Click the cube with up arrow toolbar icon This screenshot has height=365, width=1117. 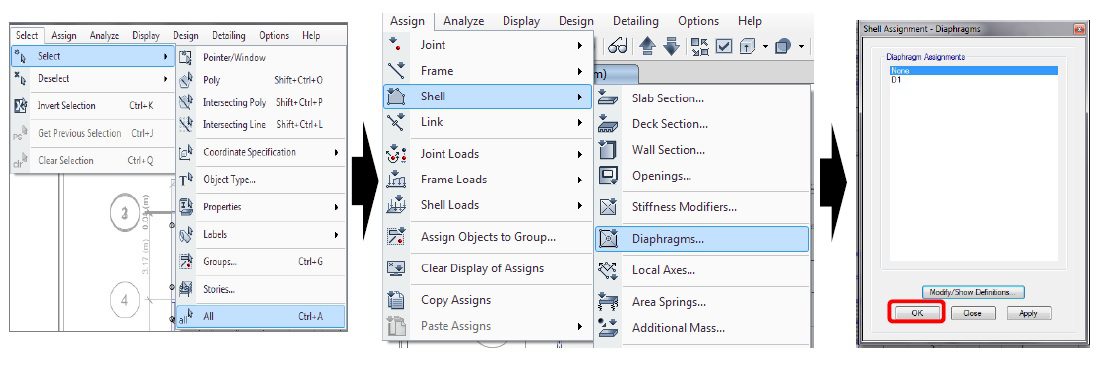pos(747,46)
